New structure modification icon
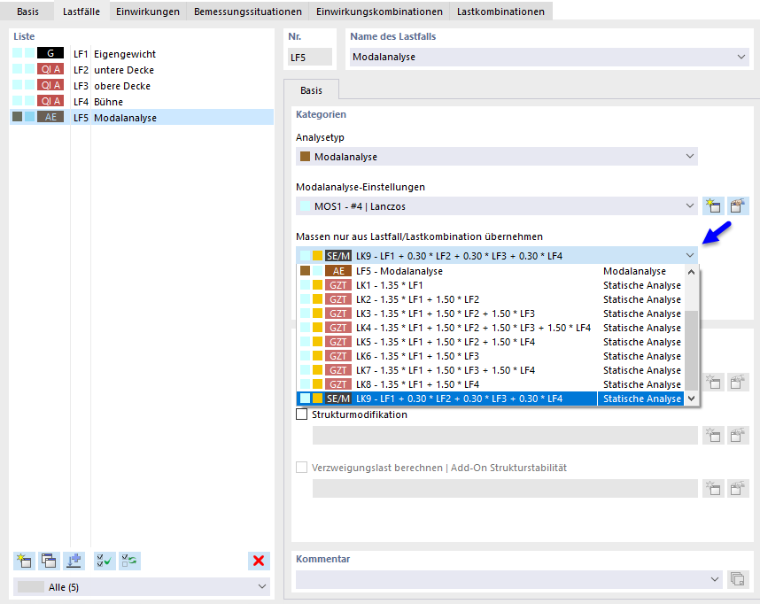 [713, 435]
